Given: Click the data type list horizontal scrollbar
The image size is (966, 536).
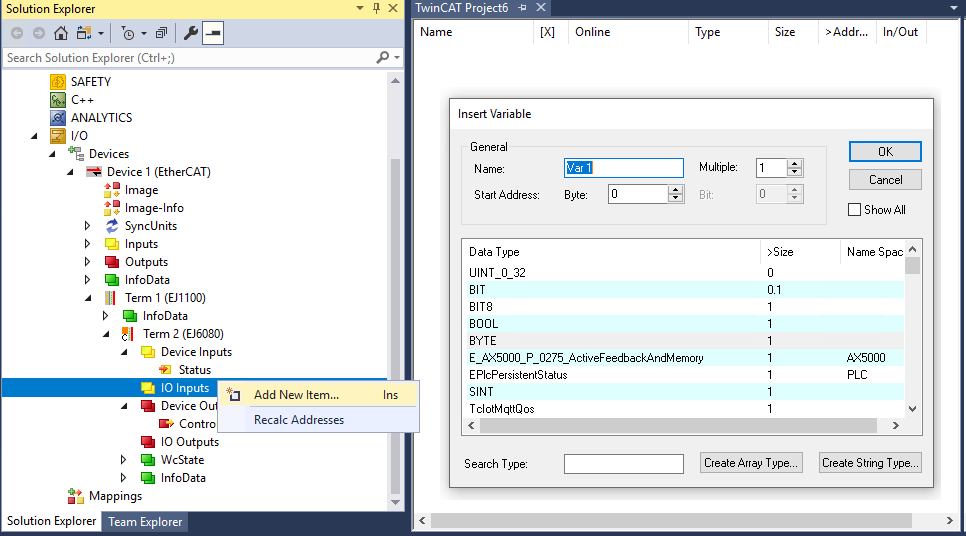Looking at the screenshot, I should pos(678,425).
